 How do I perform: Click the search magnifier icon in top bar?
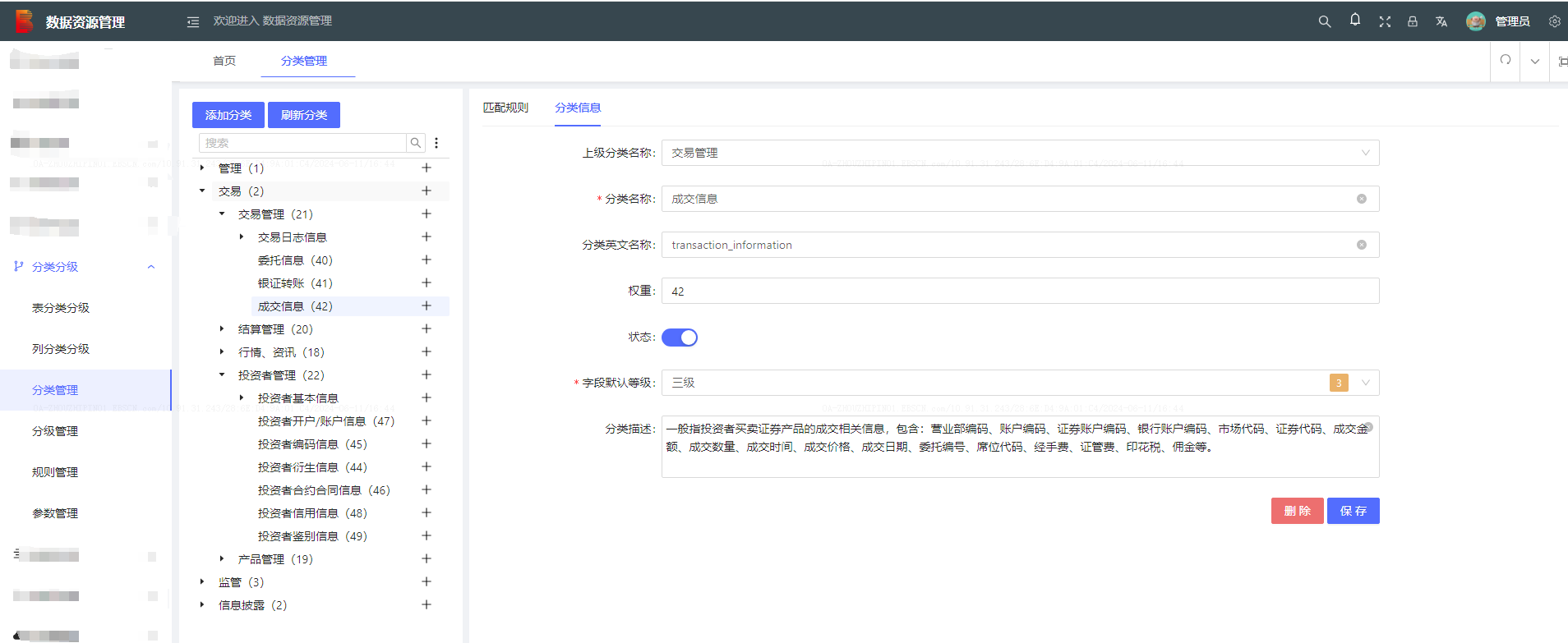[x=1325, y=21]
